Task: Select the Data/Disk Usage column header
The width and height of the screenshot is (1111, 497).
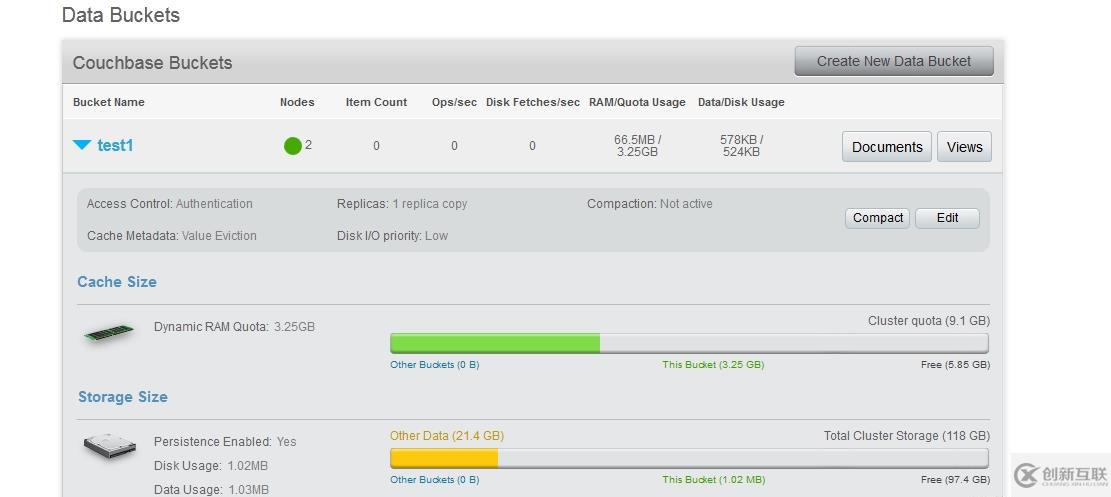Action: (x=741, y=102)
